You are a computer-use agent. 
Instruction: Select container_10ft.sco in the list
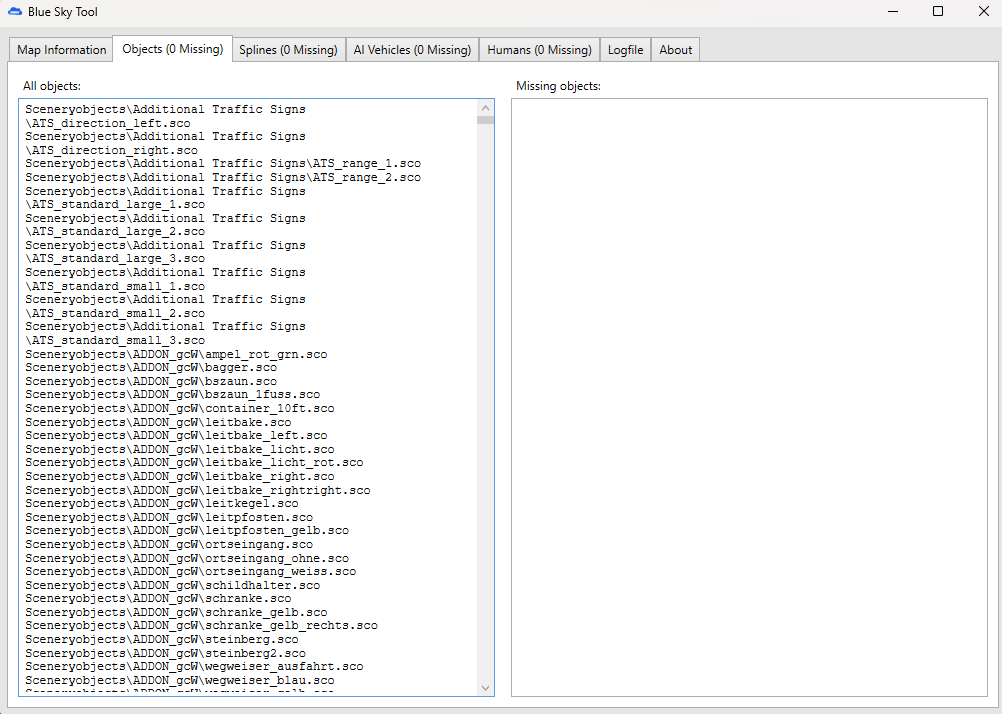click(x=180, y=408)
